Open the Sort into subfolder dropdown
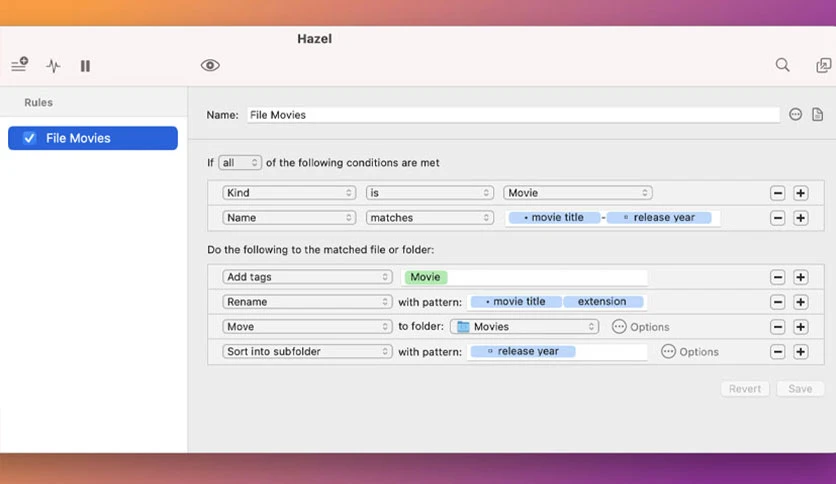The image size is (836, 484). click(x=307, y=351)
